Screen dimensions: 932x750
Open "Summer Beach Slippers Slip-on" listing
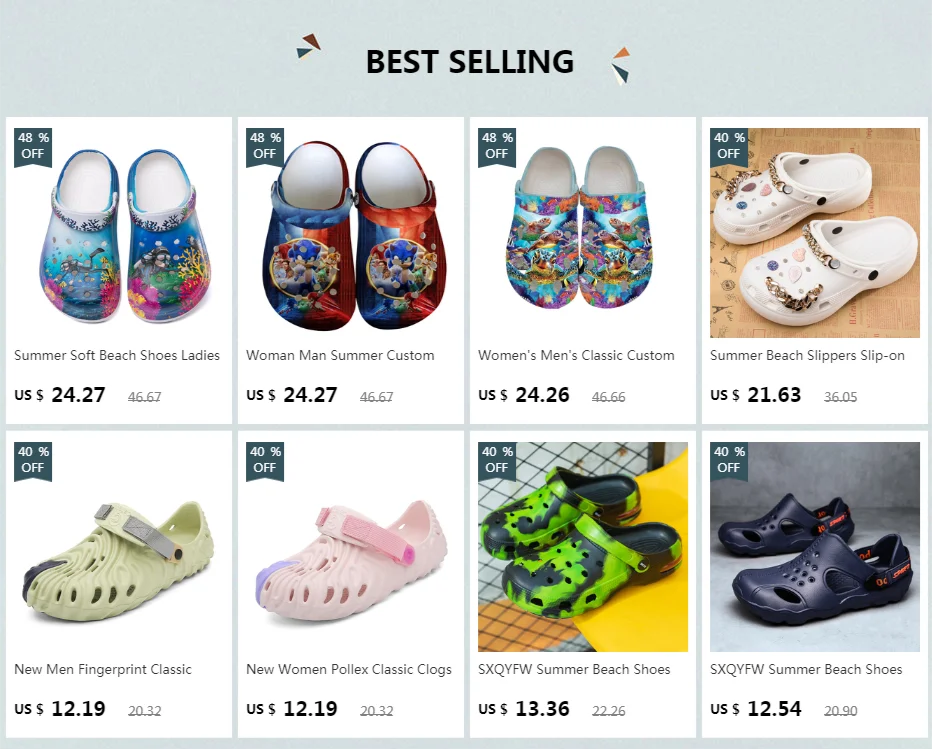point(807,355)
